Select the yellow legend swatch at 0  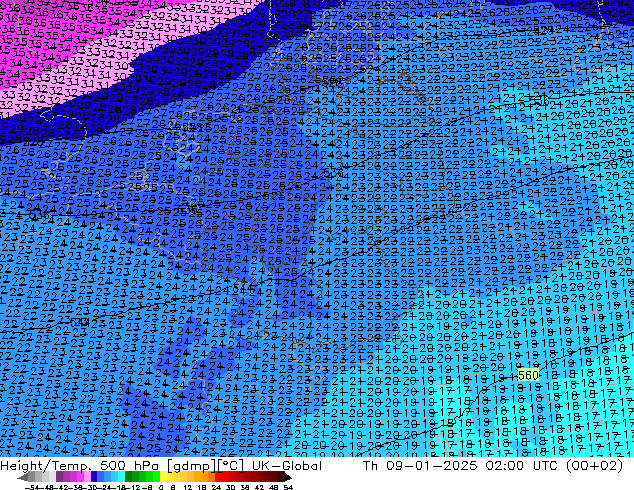point(163,477)
